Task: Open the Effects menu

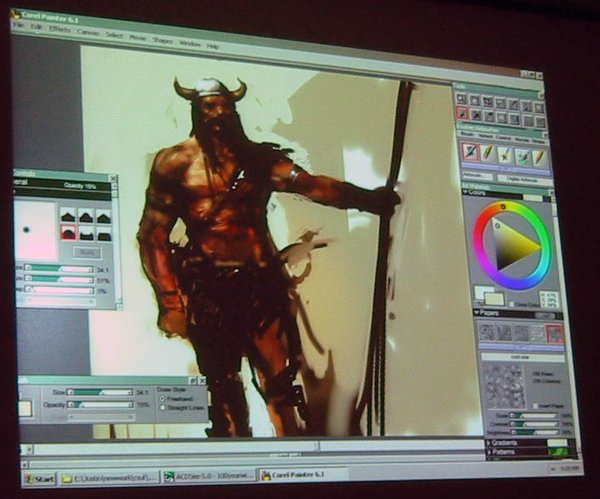Action: coord(60,29)
